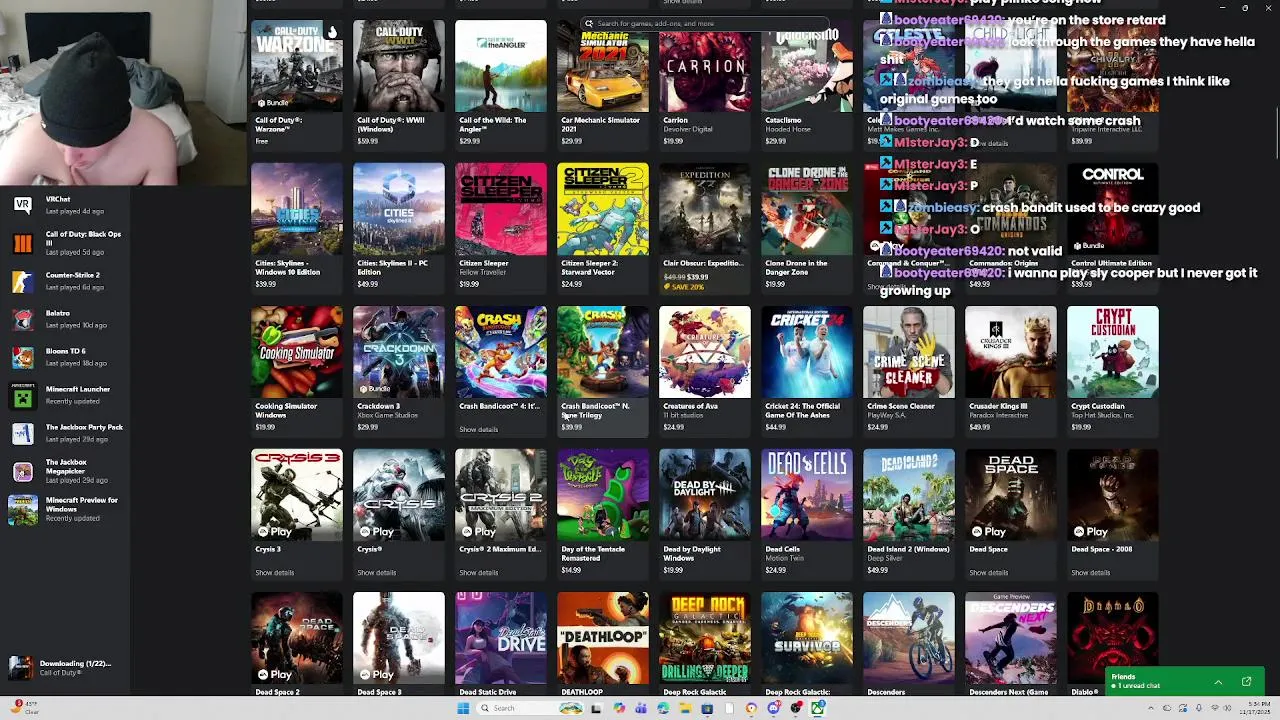Switch to the Xbox app taskbar icon
Viewport: 1280px width, 720px height.
[818, 708]
